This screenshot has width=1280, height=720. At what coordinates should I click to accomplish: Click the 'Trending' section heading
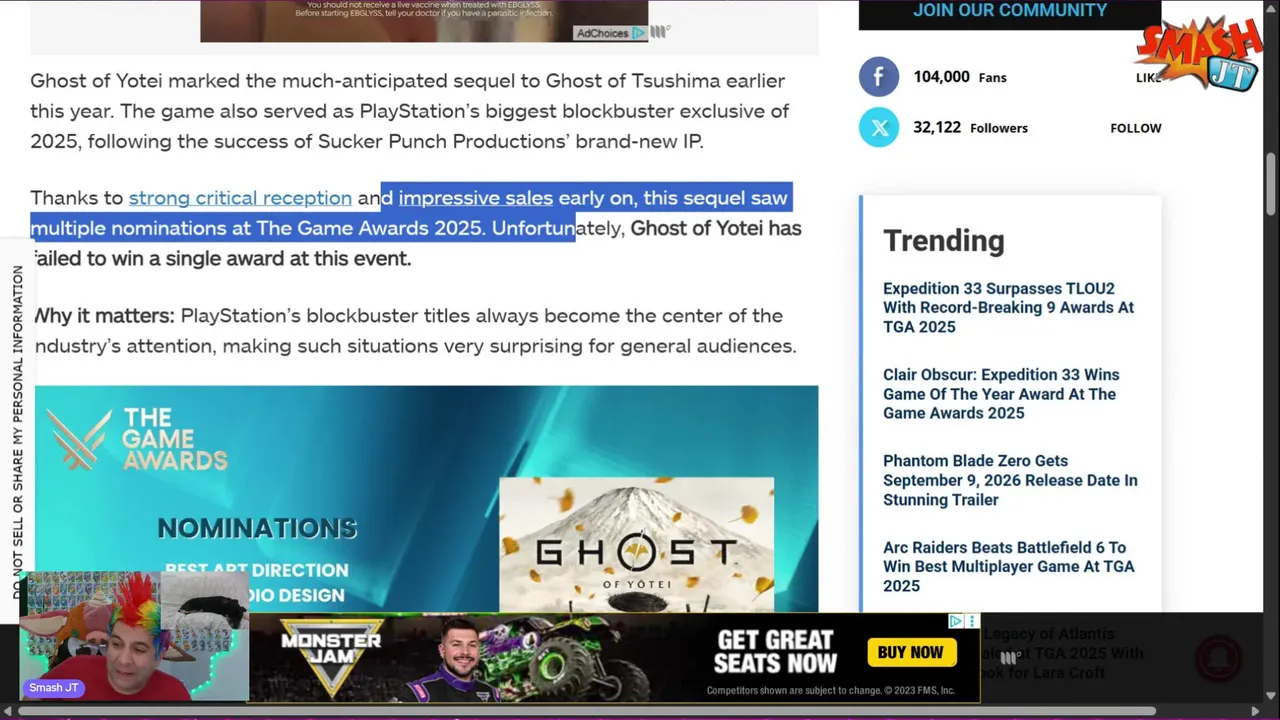click(x=943, y=241)
